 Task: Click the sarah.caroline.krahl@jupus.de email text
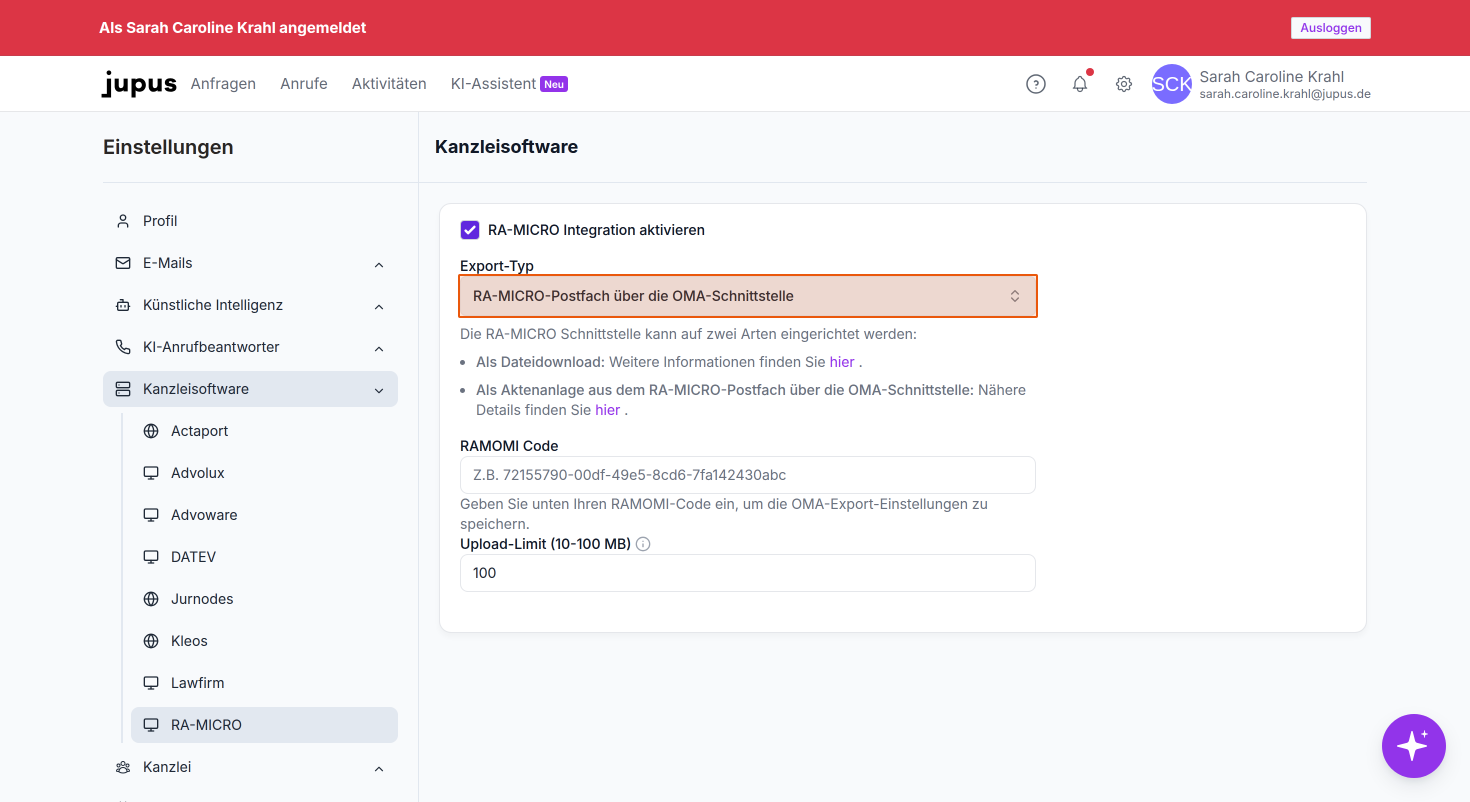[x=1285, y=94]
